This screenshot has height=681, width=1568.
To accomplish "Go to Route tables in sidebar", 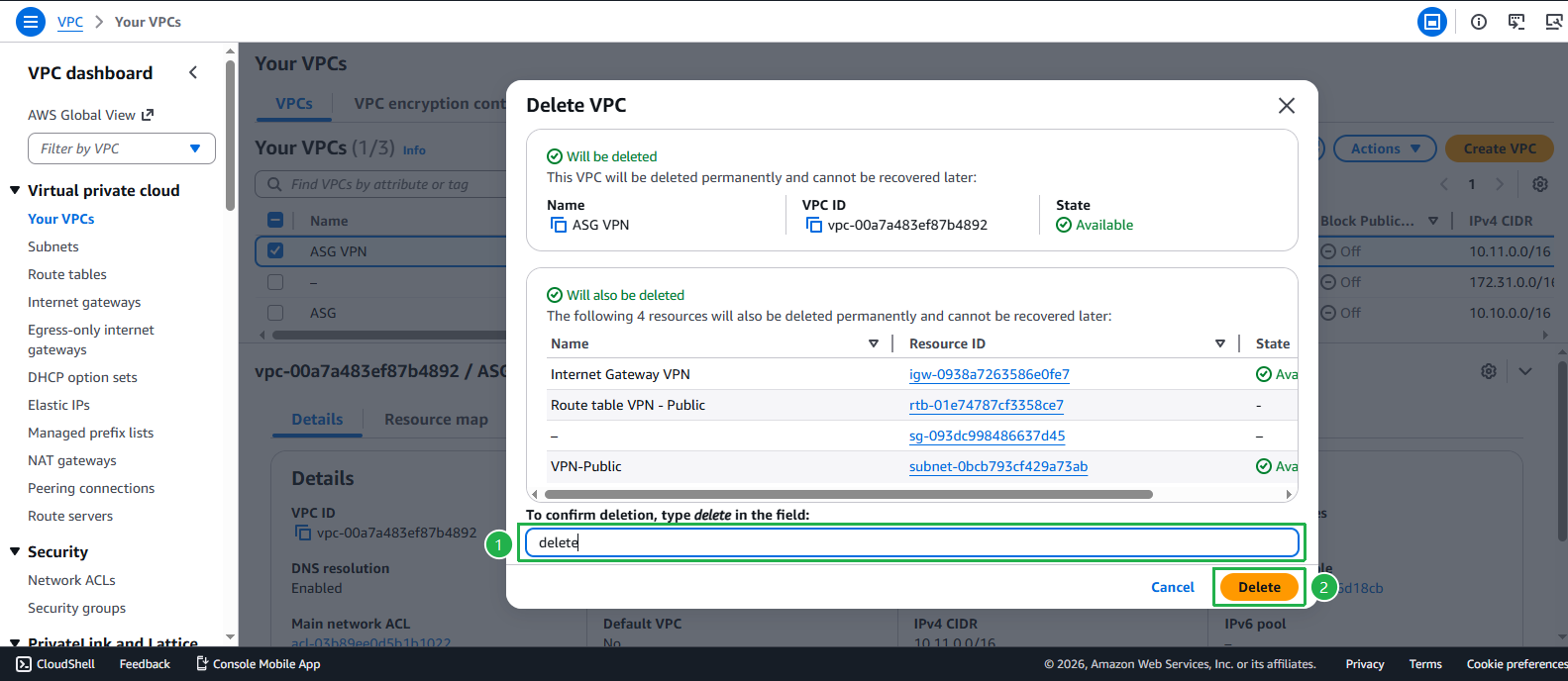I will [x=67, y=274].
